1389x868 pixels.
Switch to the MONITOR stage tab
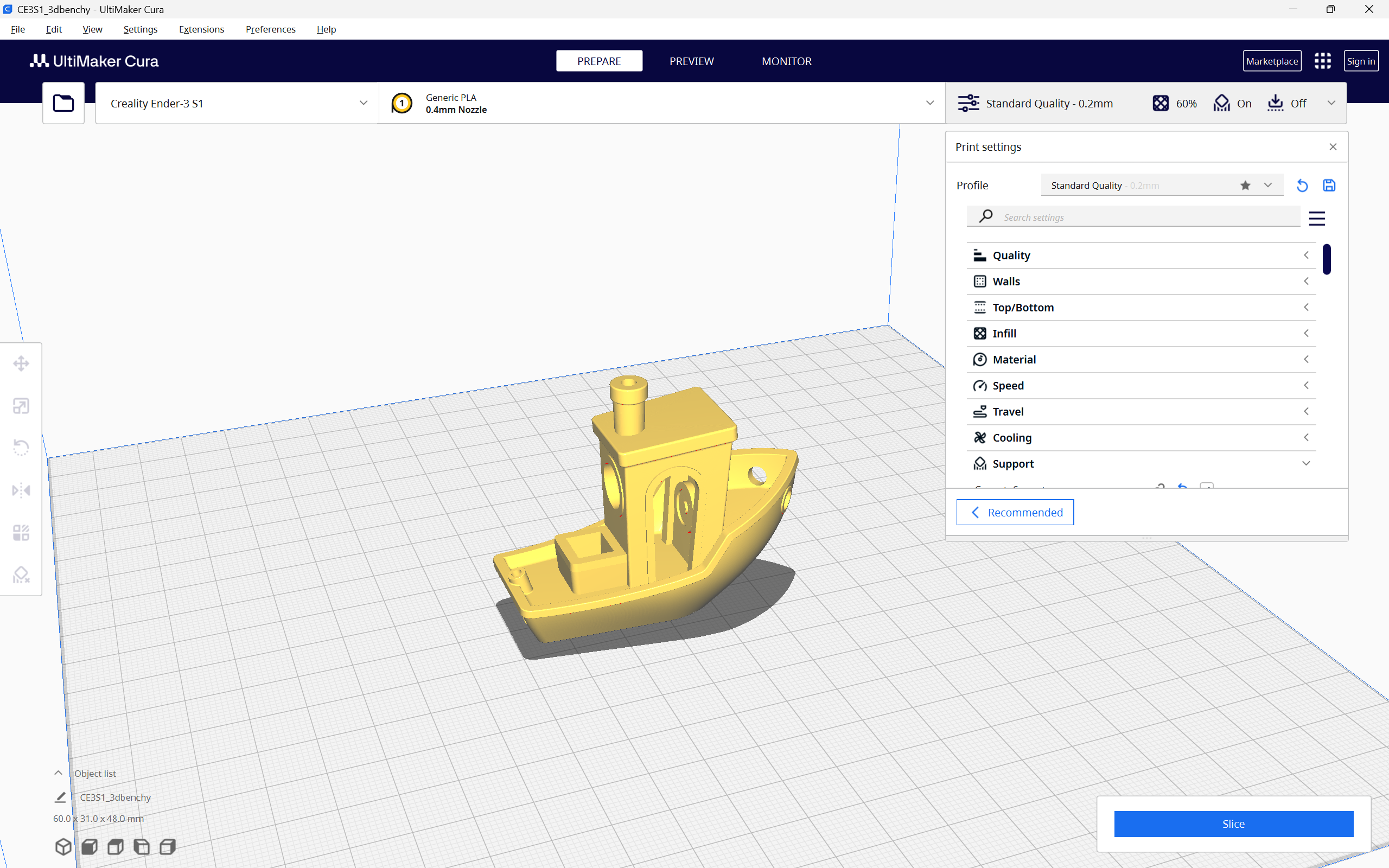click(786, 61)
